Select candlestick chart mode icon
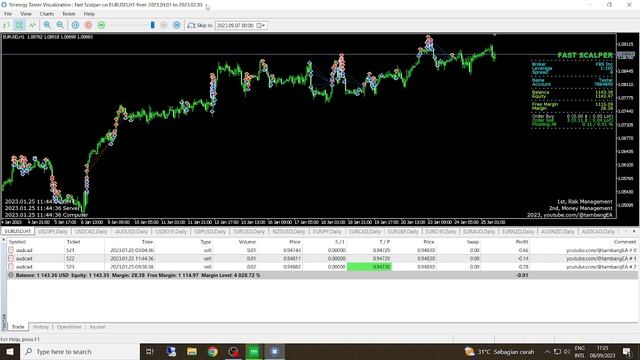 pos(20,25)
